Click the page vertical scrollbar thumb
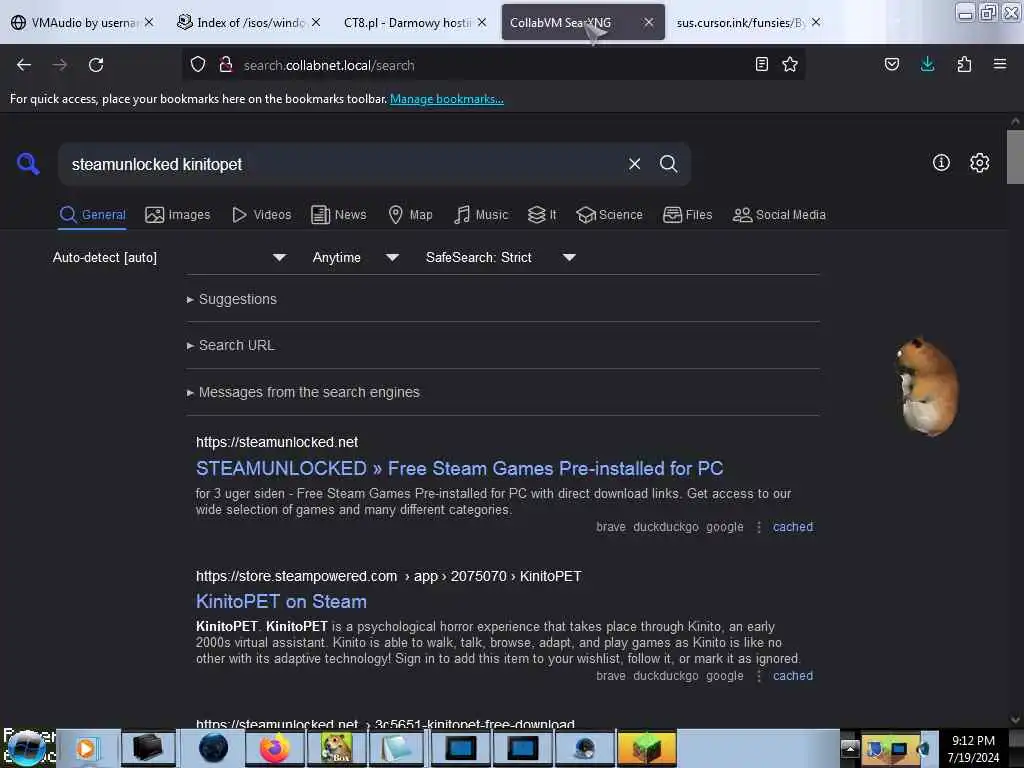The height and width of the screenshot is (768, 1024). 1015,157
